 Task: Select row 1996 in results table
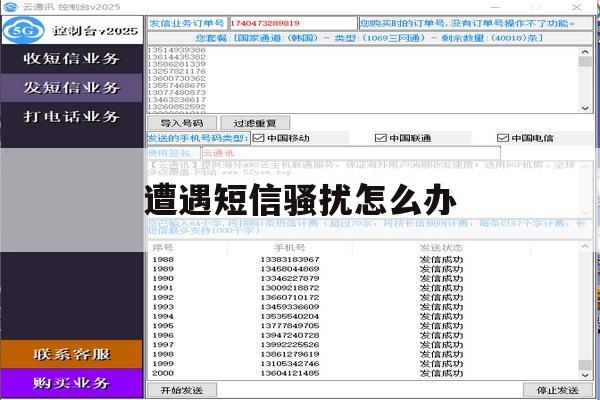[x=364, y=335]
